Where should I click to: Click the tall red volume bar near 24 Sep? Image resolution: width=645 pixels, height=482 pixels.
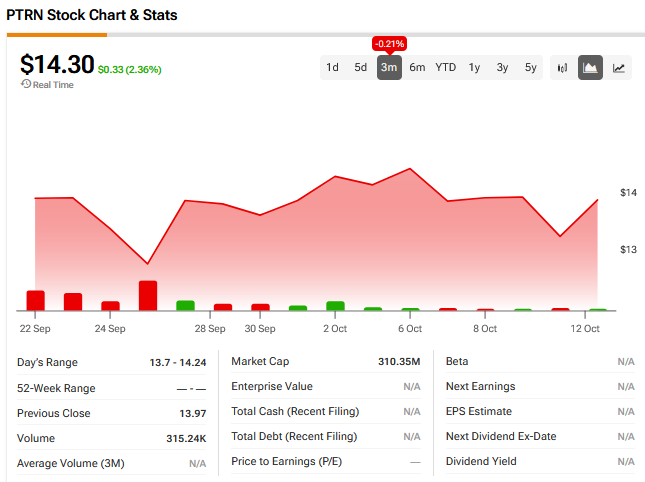click(148, 296)
